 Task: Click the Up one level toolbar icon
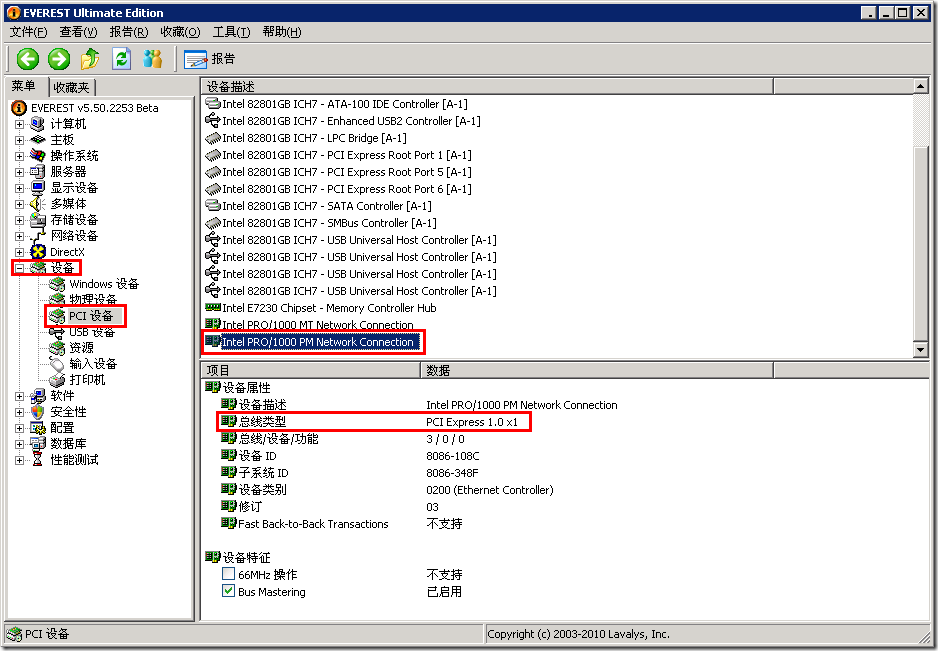point(90,59)
